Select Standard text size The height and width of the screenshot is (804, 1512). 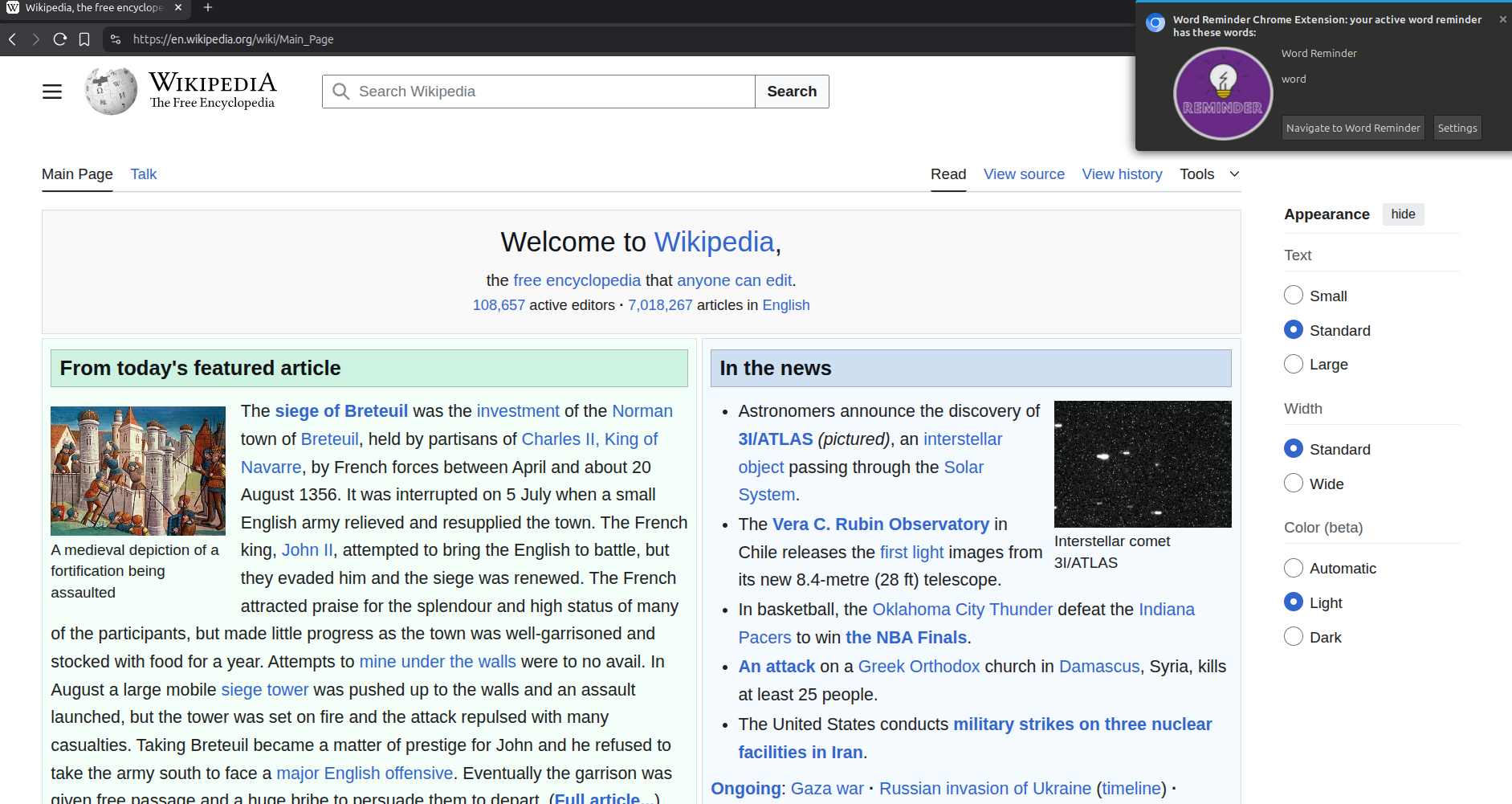tap(1294, 329)
